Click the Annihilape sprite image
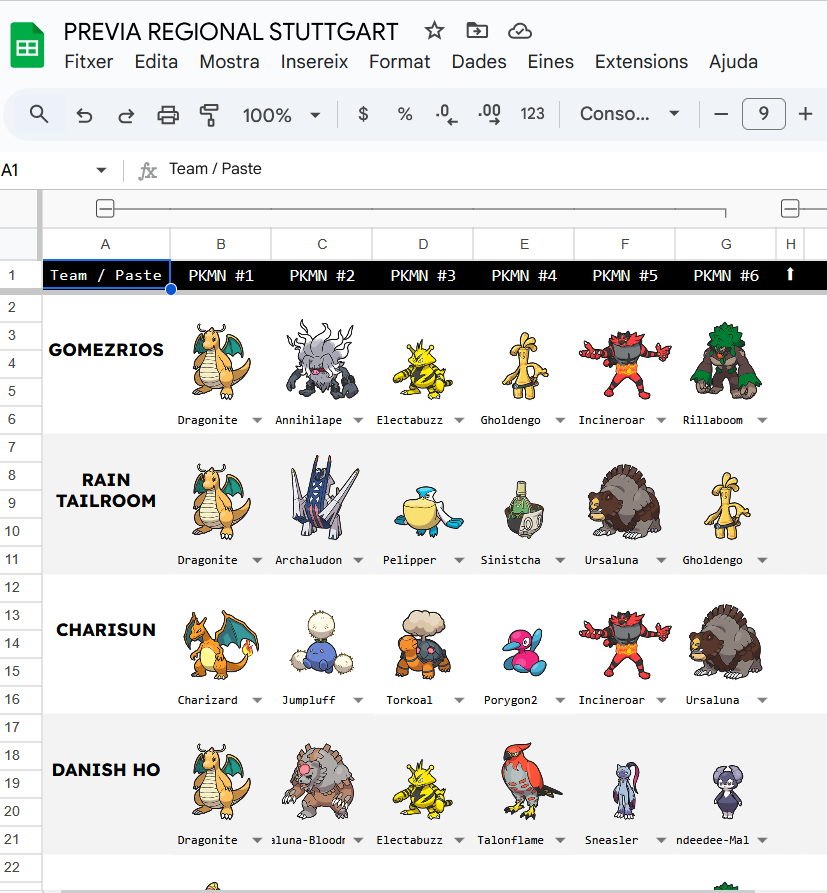 point(322,359)
